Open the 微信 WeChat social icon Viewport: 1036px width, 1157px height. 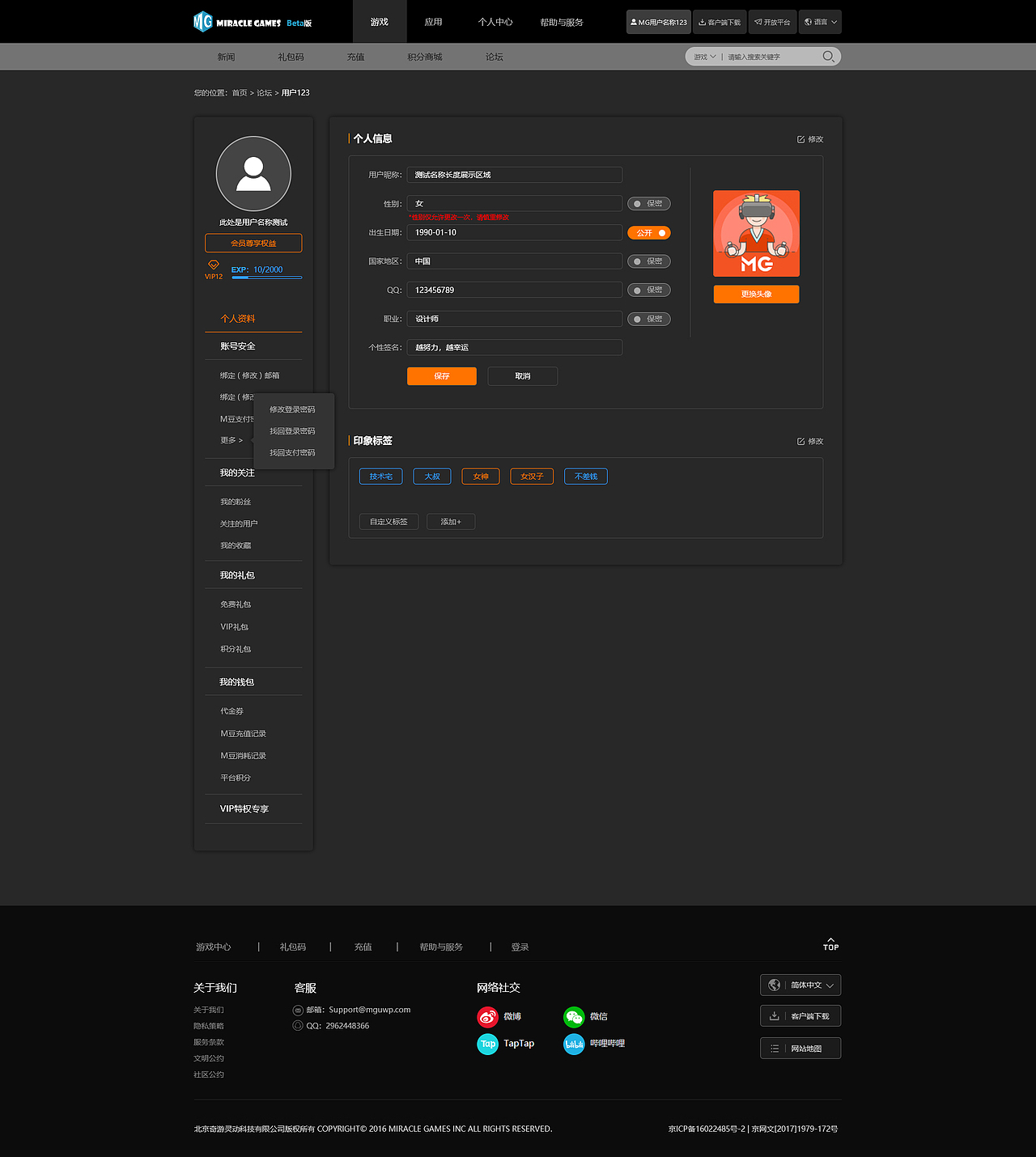[574, 1016]
